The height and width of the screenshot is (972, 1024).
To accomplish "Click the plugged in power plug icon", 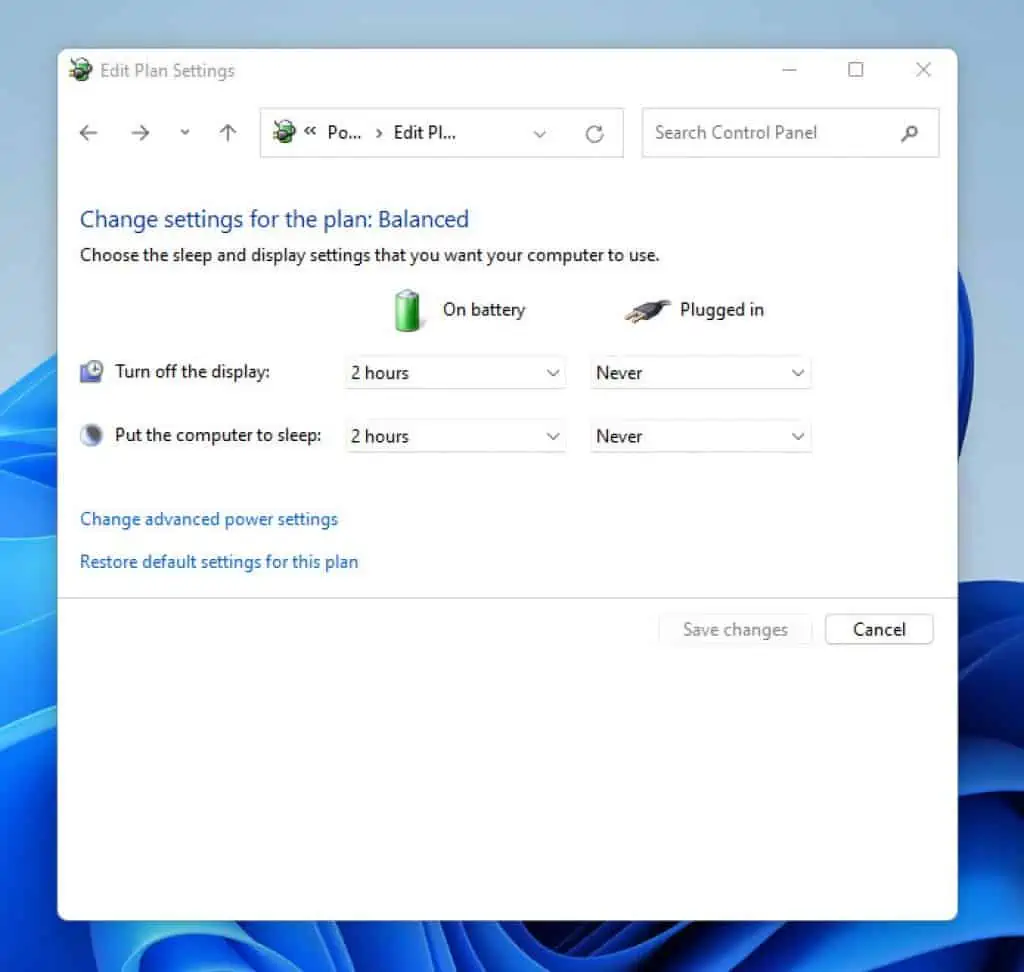I will pos(647,311).
